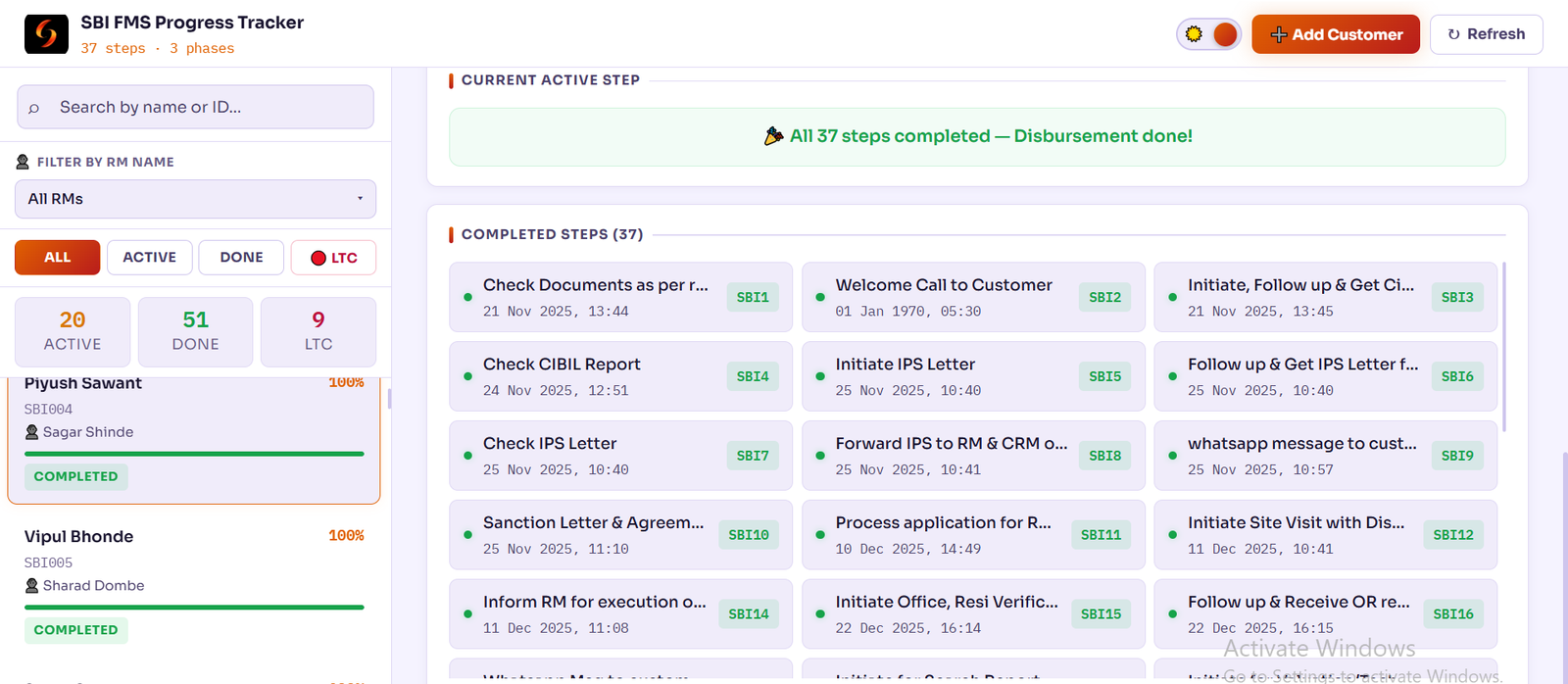The width and height of the screenshot is (1568, 684).
Task: Click the COMPLETED badge under Sharad Dombe
Action: [x=75, y=630]
